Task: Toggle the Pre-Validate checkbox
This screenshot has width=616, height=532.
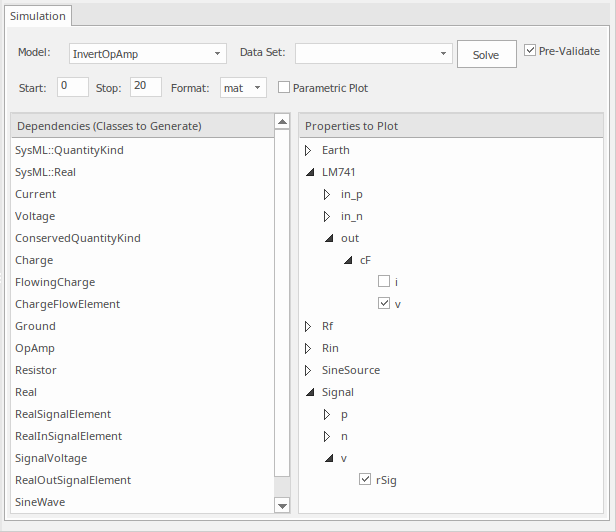Action: point(530,51)
